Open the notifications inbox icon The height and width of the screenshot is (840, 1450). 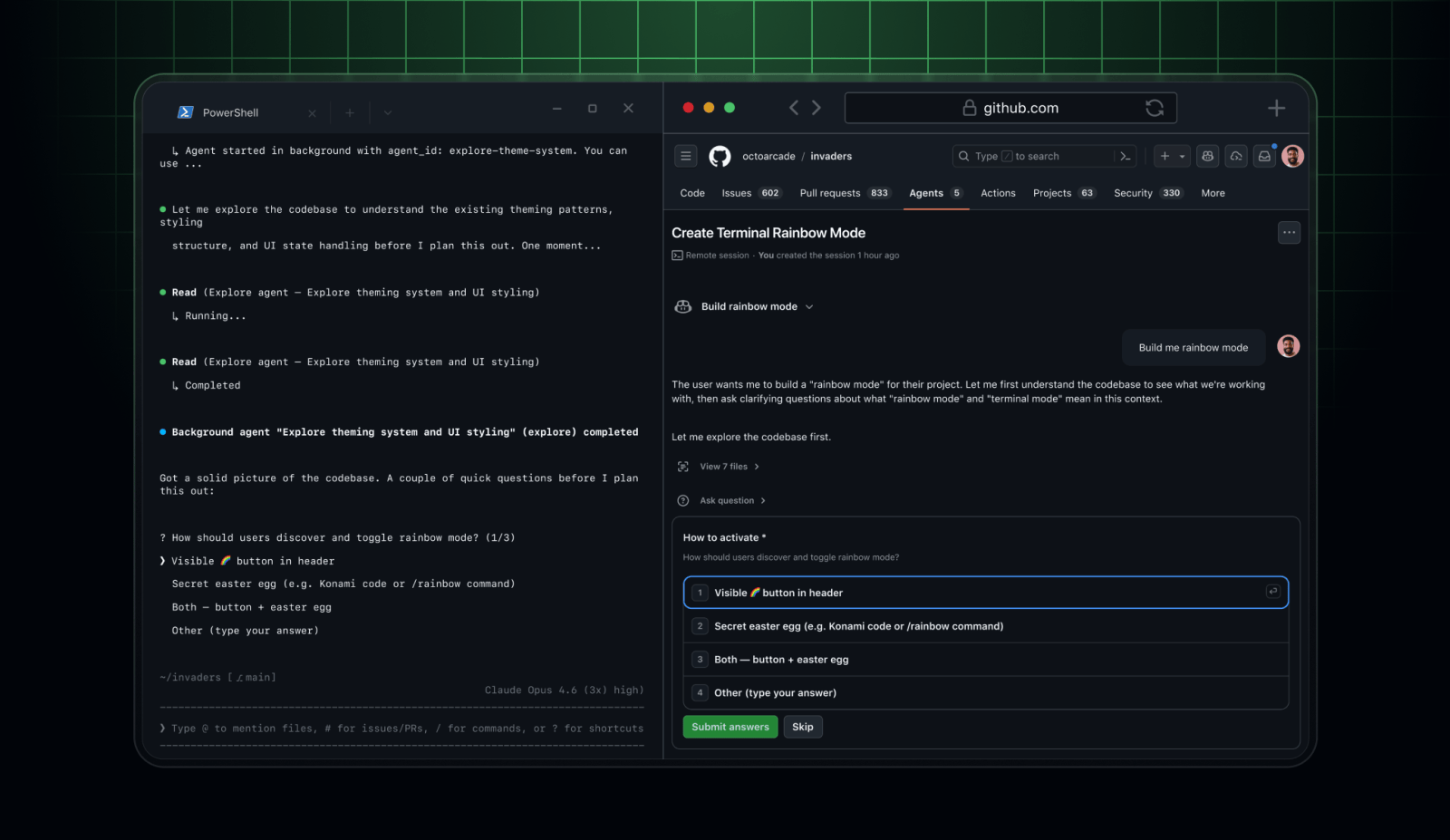(x=1264, y=156)
